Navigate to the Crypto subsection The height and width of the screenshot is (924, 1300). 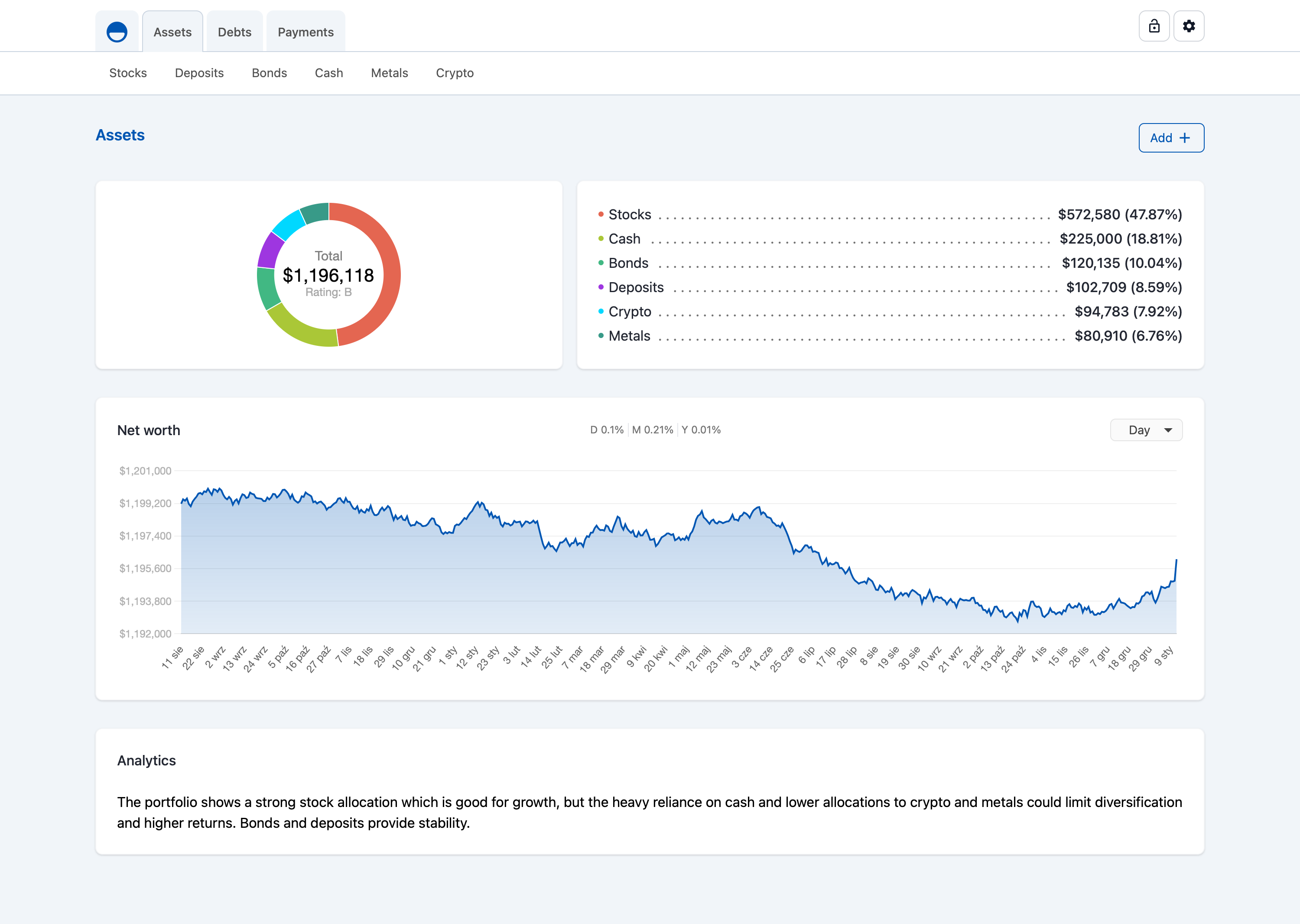click(455, 73)
